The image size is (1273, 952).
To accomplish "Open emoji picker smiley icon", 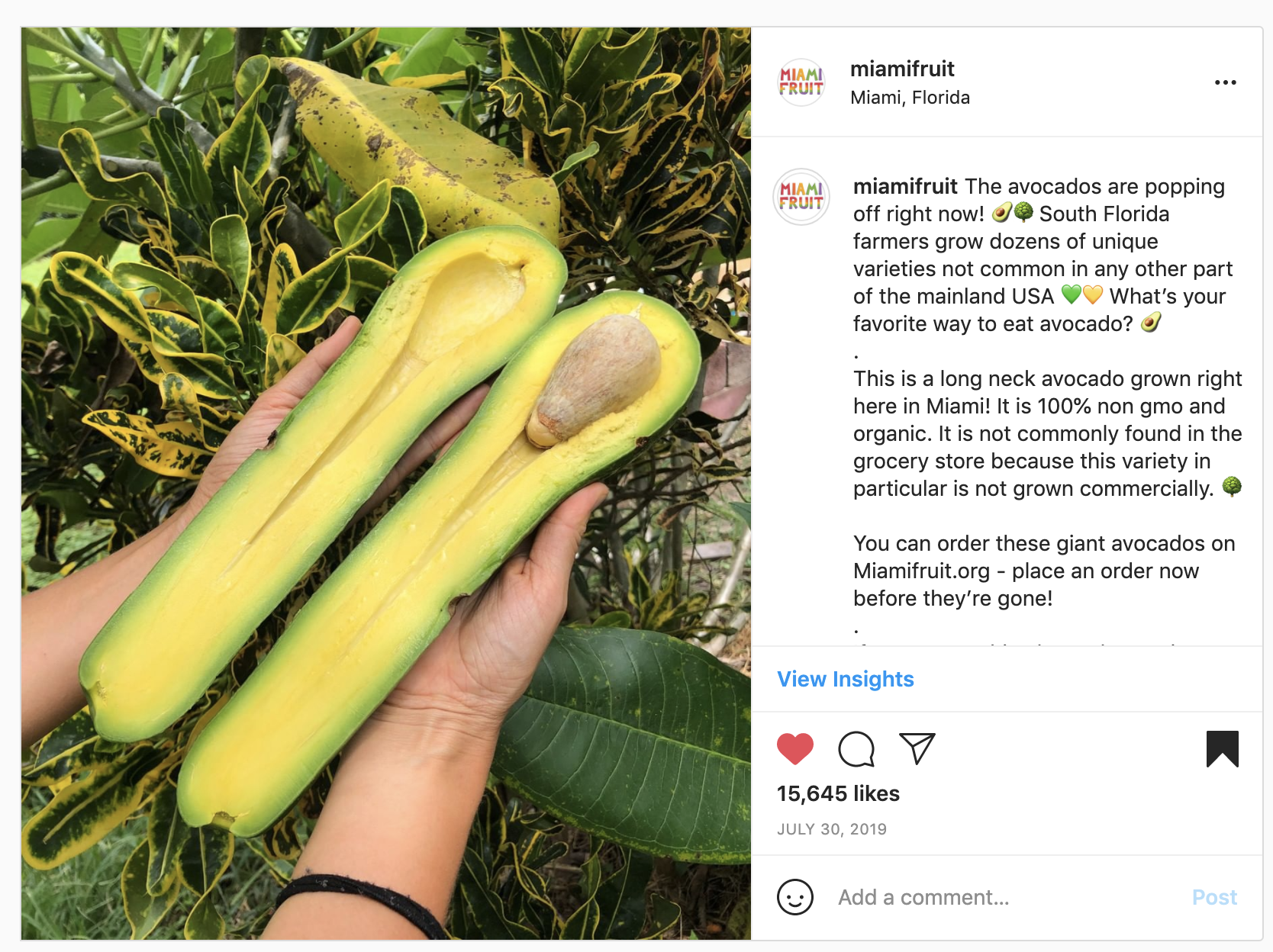I will click(794, 897).
